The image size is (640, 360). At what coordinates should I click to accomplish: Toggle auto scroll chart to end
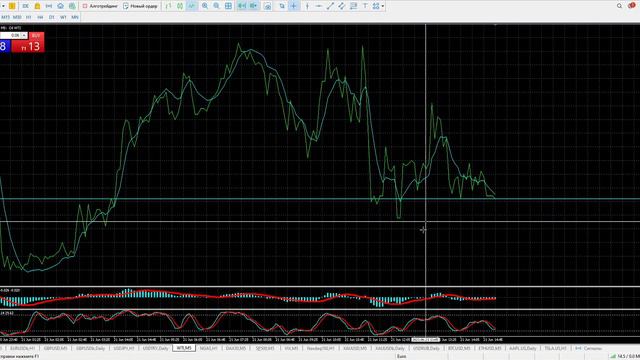pyautogui.click(x=242, y=6)
